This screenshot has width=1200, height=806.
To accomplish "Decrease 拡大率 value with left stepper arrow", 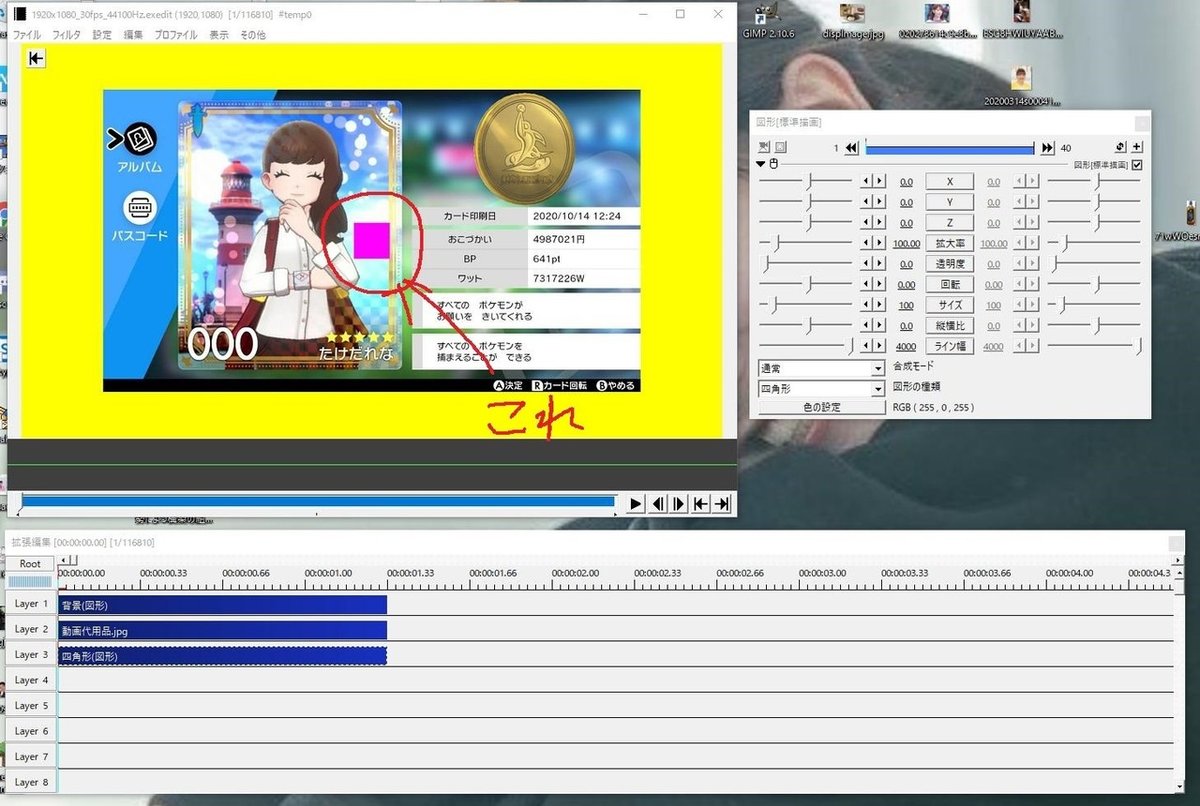I will pos(867,243).
